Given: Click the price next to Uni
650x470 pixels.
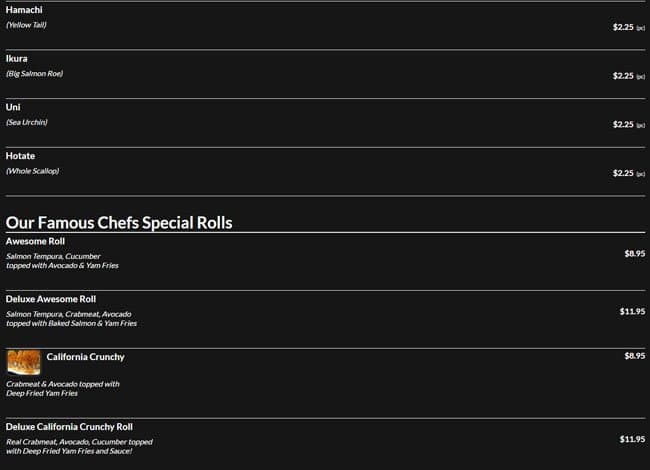Looking at the screenshot, I should point(623,125).
